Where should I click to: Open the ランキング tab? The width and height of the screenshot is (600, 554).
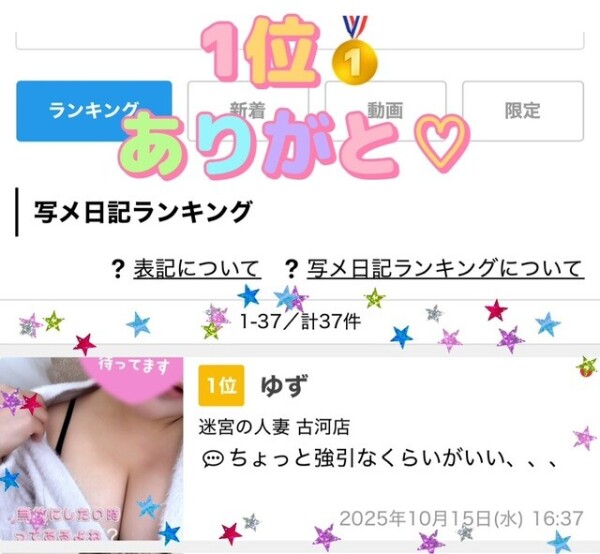pyautogui.click(x=94, y=111)
